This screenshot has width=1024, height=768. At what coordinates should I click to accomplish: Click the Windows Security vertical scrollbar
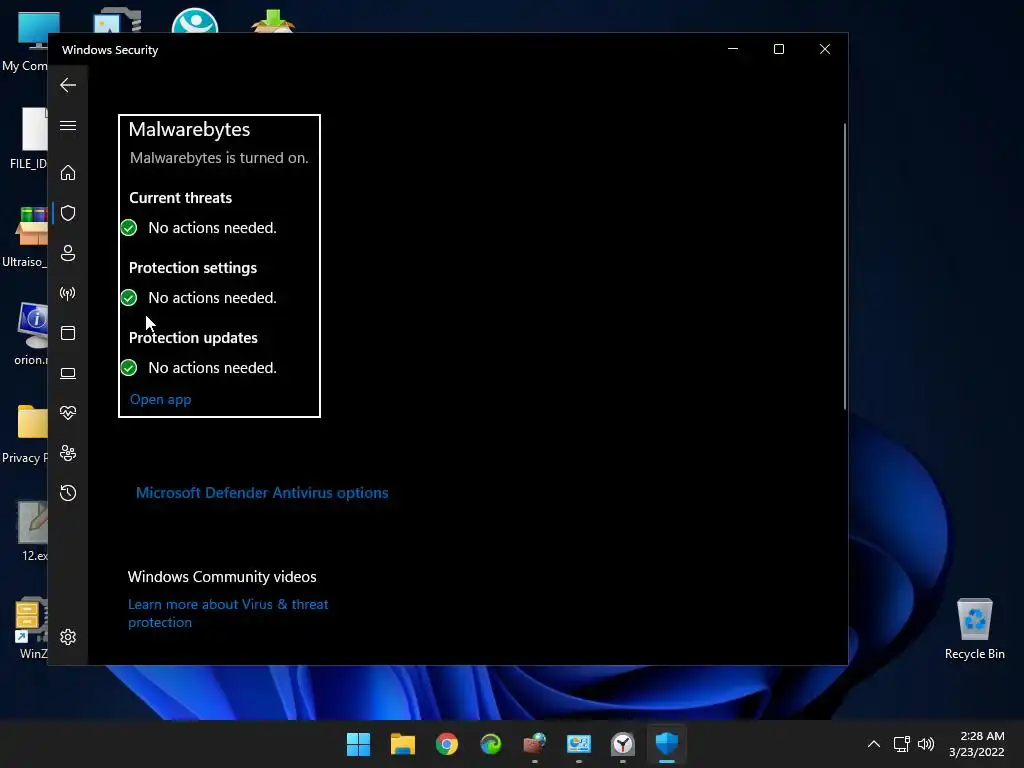point(844,266)
